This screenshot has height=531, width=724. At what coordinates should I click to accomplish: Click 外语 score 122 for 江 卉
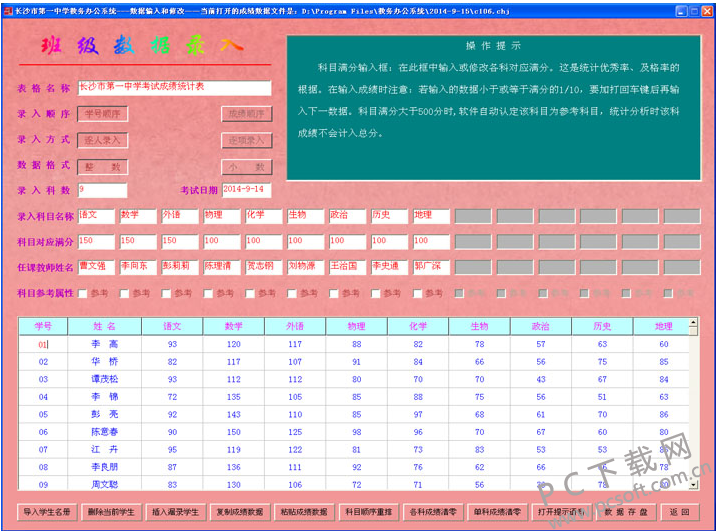(x=295, y=449)
